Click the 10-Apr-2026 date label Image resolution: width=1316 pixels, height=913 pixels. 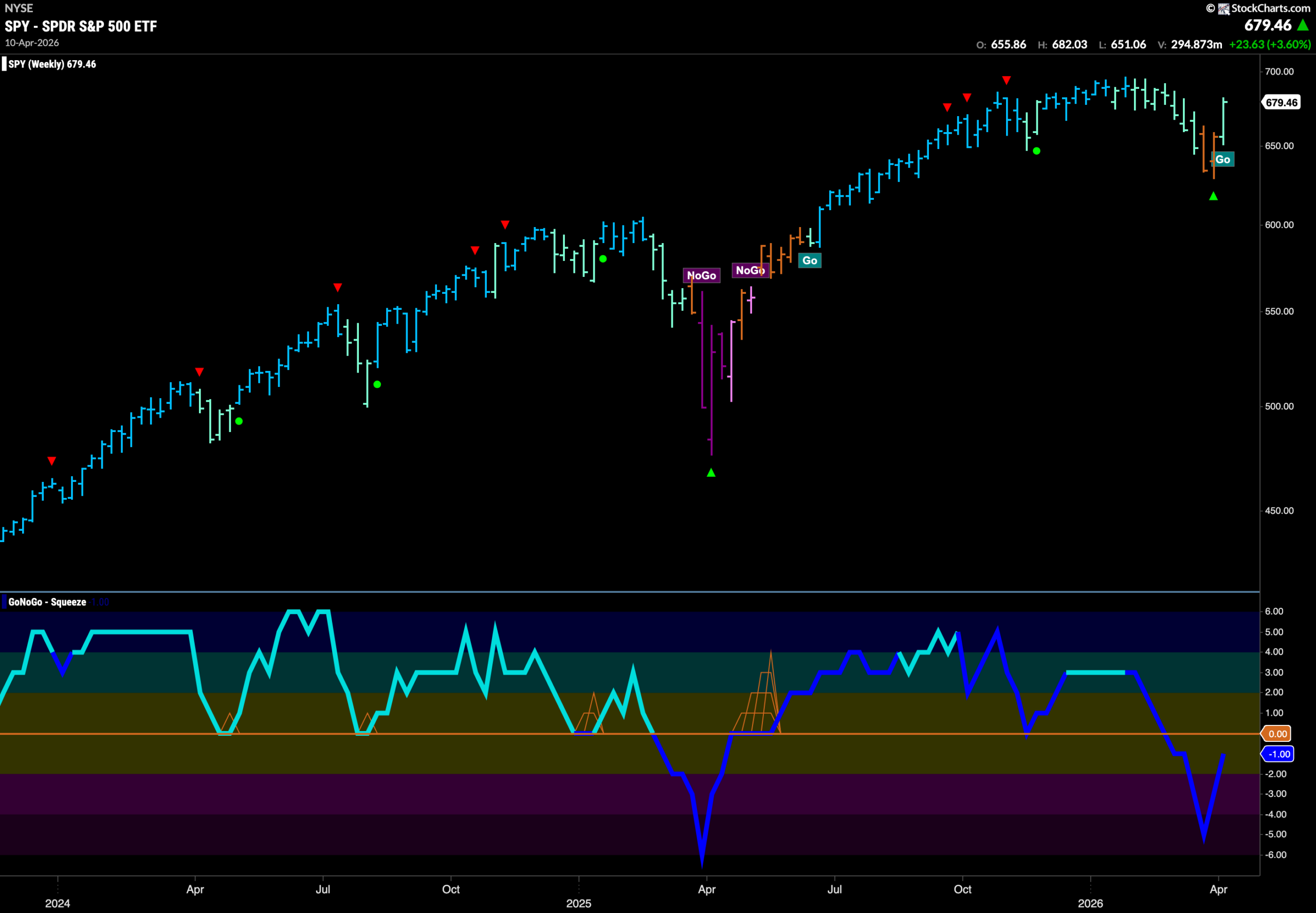pos(32,43)
